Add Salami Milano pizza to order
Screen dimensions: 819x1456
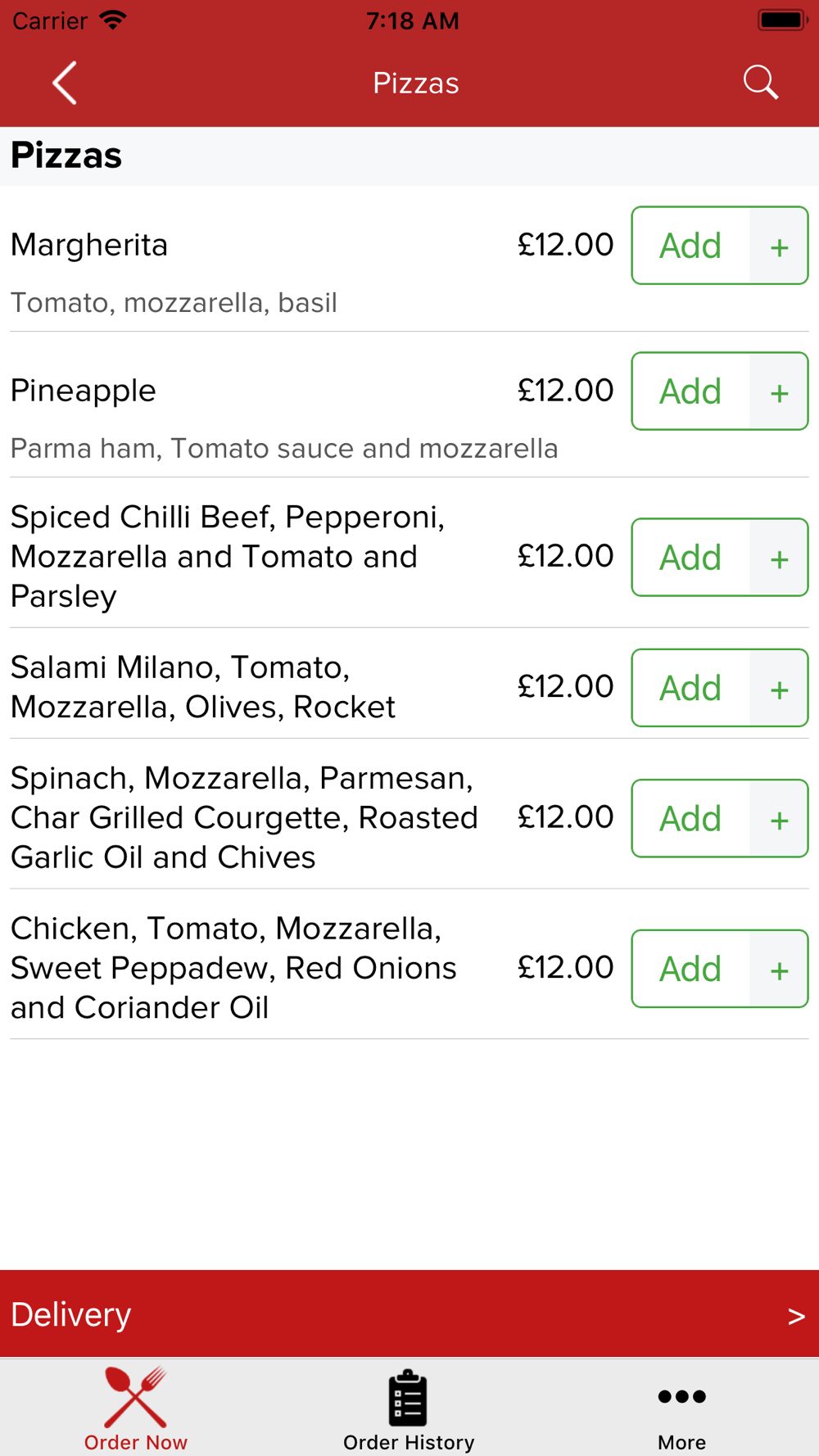coord(690,688)
